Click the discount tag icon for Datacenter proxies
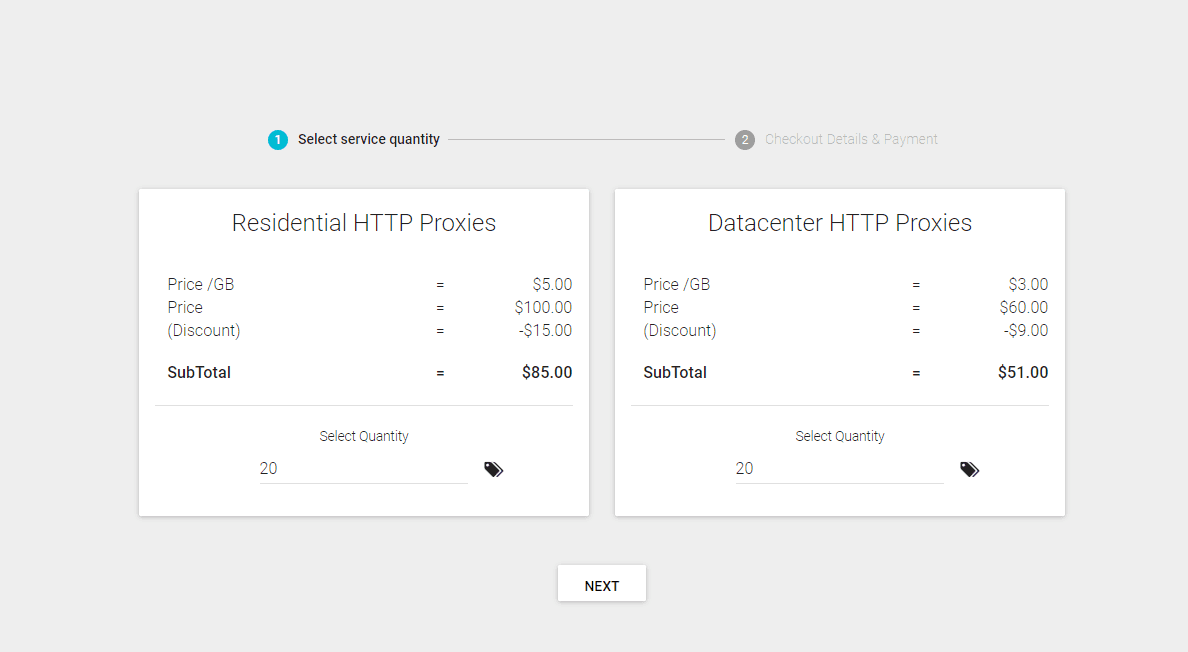Screen dimensions: 1188x652 (x=969, y=470)
